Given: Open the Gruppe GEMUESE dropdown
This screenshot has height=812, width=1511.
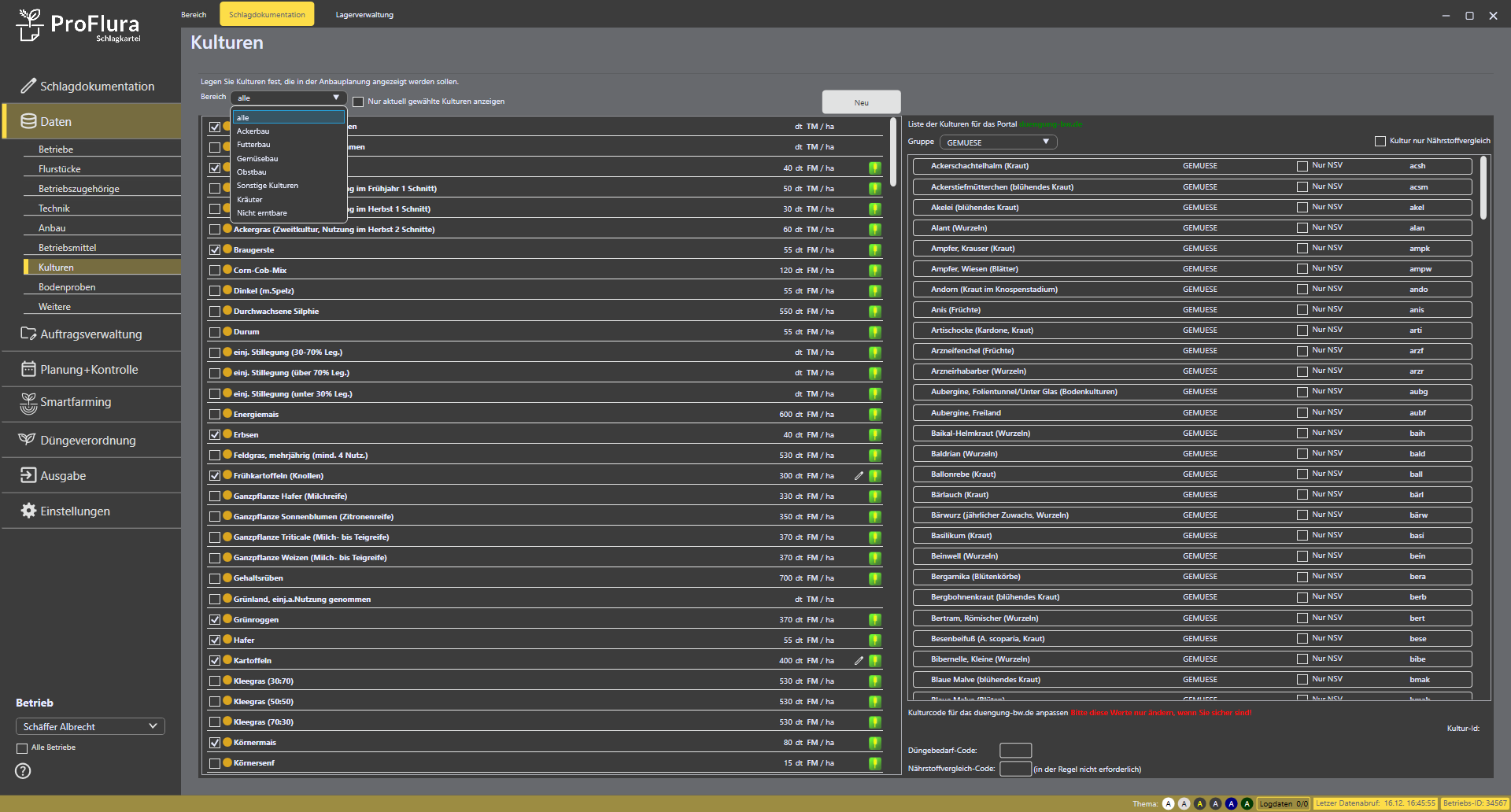Looking at the screenshot, I should (998, 142).
